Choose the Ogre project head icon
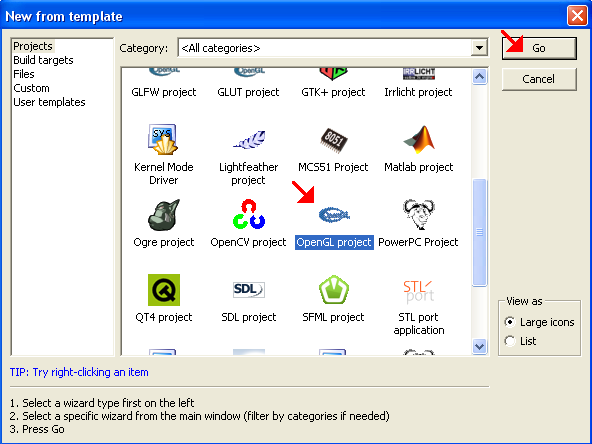 click(x=164, y=214)
